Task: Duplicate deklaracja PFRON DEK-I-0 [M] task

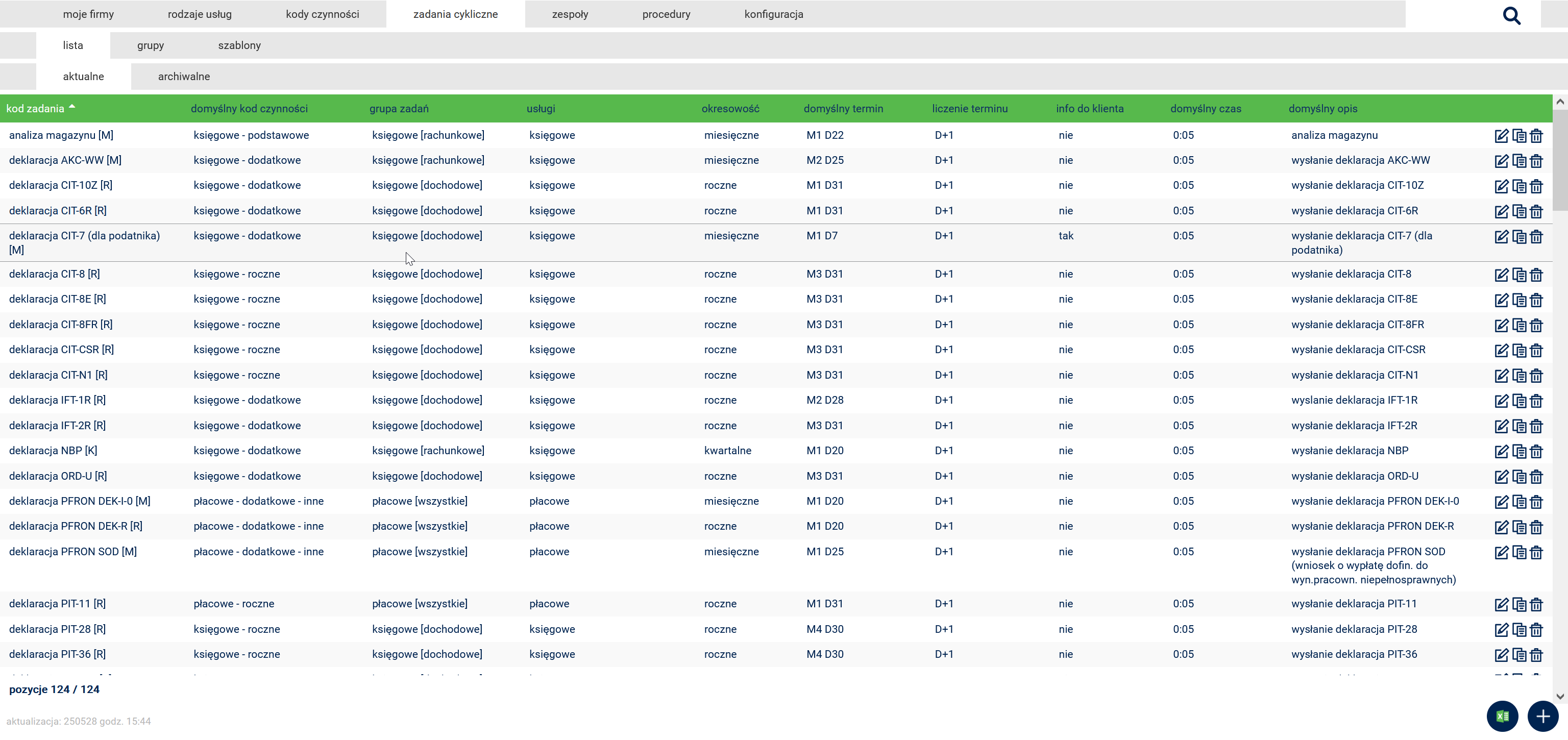Action: click(x=1520, y=502)
